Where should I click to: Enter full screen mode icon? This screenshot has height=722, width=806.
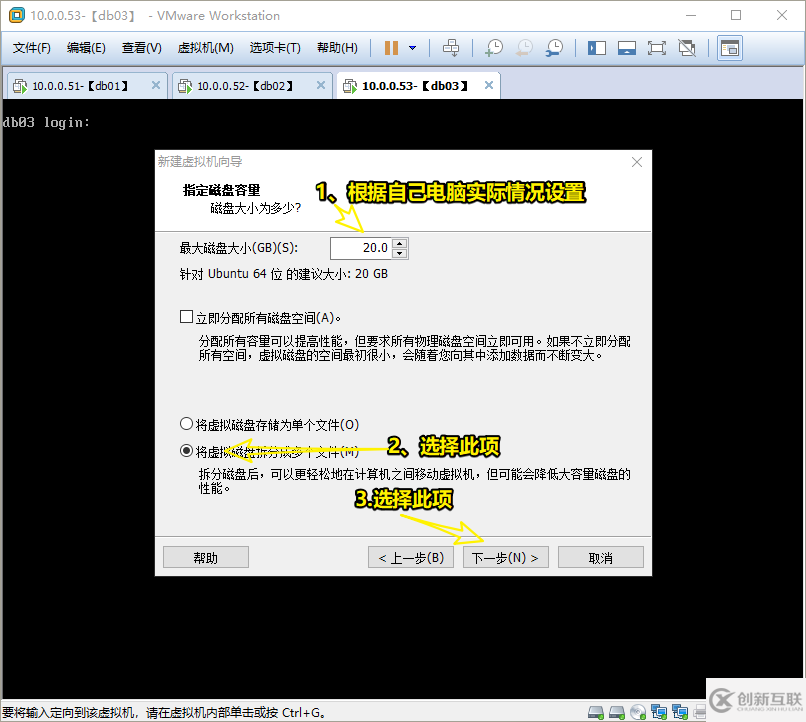tap(656, 48)
